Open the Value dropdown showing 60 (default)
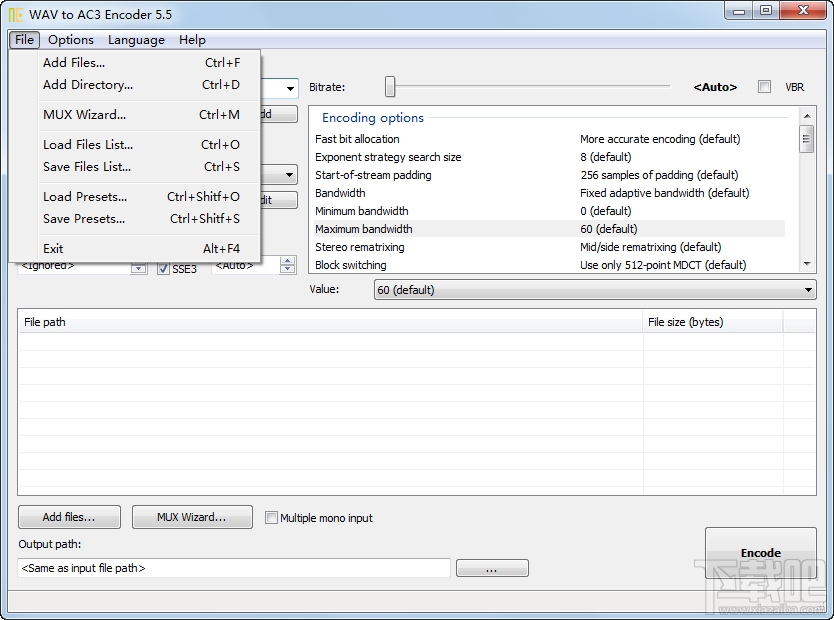This screenshot has height=620, width=834. [x=807, y=289]
